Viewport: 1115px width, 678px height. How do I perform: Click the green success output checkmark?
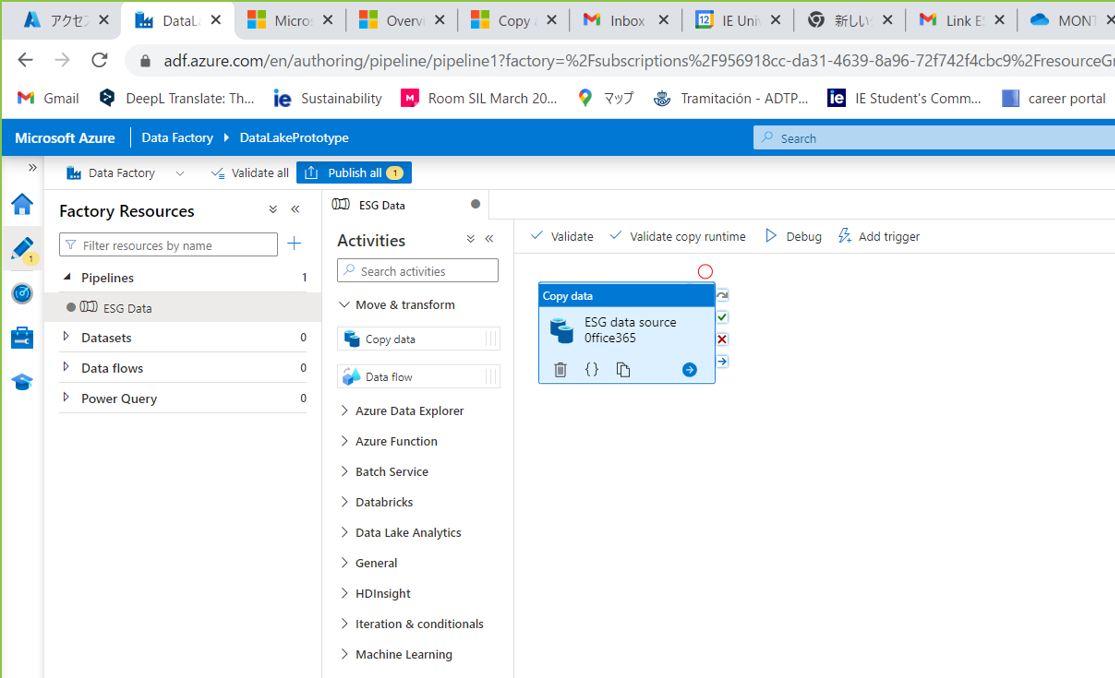coord(721,317)
